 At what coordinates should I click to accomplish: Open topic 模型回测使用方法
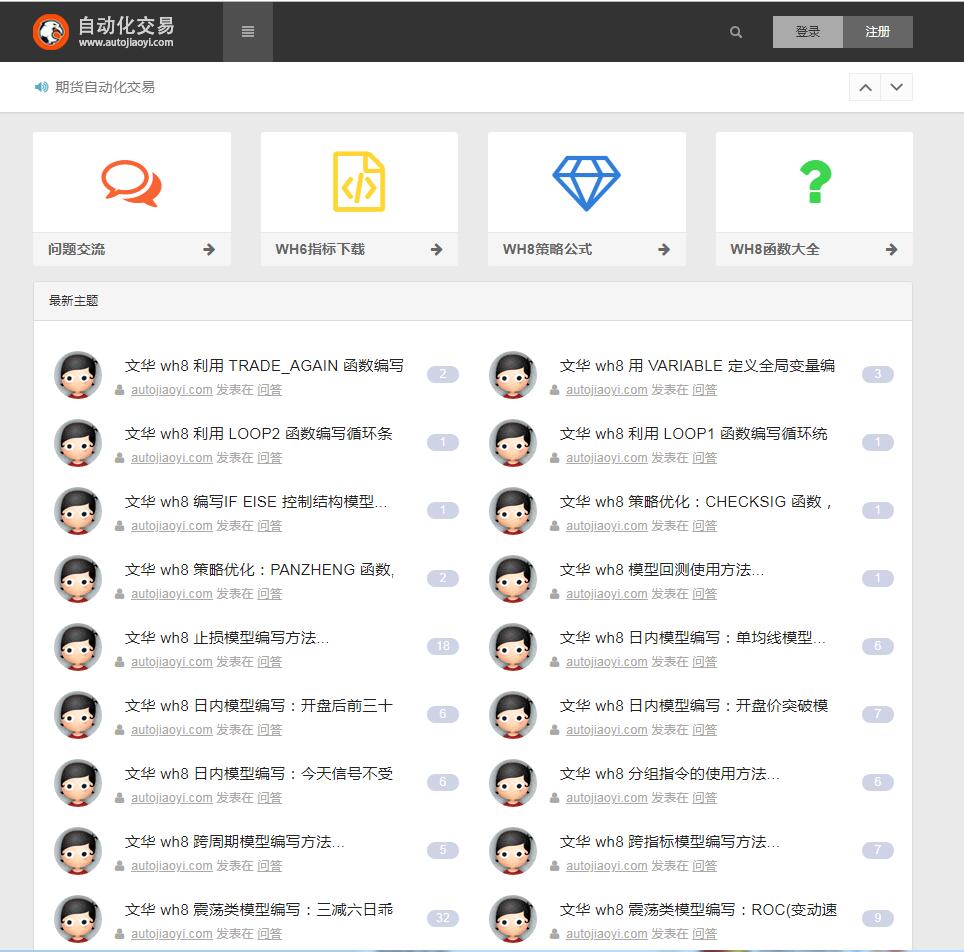click(662, 570)
